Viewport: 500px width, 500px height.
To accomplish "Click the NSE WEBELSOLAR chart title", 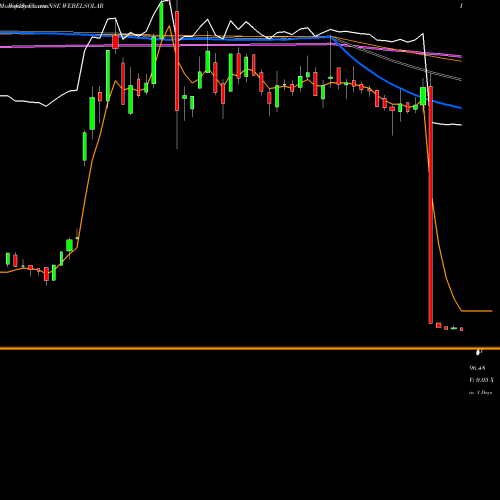I will (76, 6).
